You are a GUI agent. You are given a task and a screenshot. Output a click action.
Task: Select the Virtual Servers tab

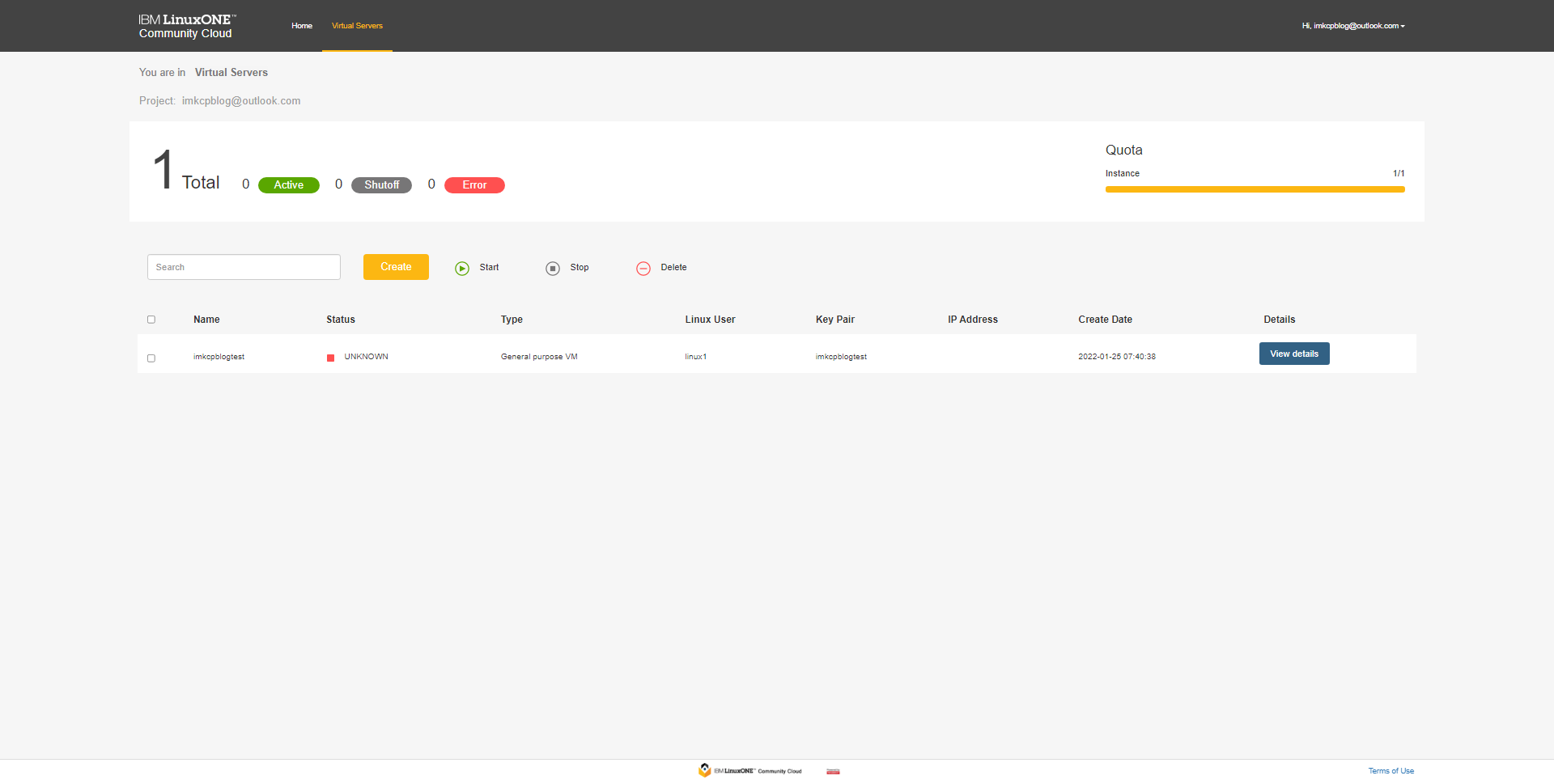(357, 26)
